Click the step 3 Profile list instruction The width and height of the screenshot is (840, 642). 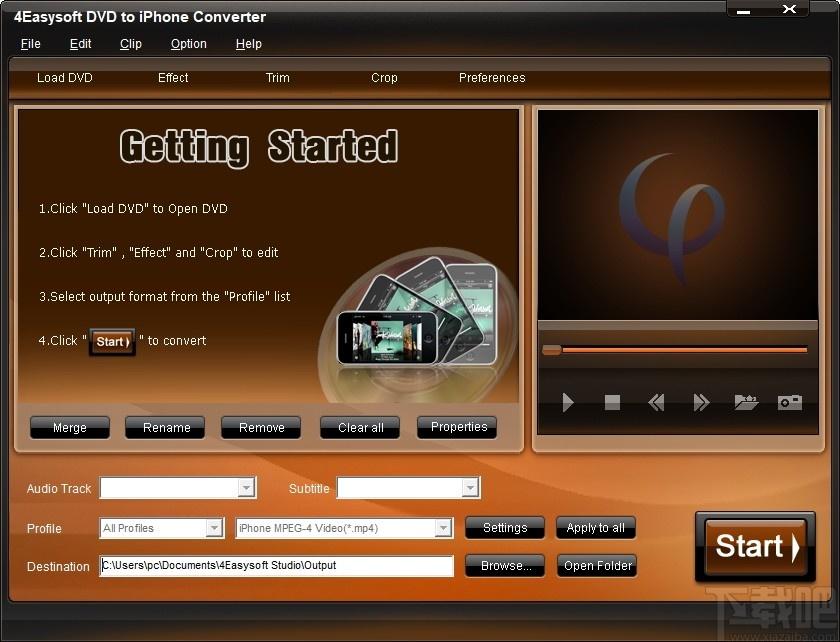(x=164, y=296)
